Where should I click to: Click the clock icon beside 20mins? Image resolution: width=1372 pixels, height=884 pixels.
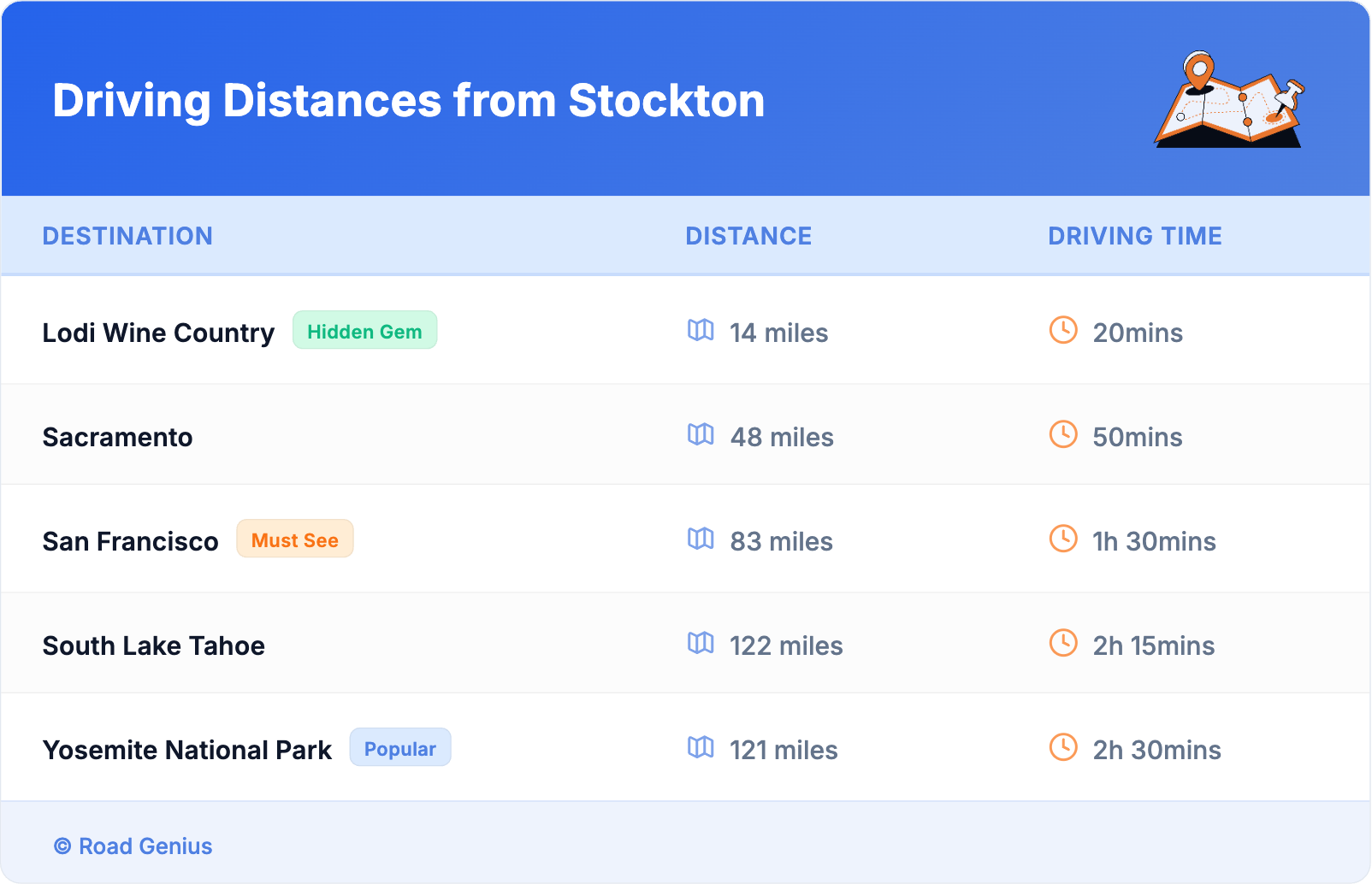[x=1063, y=330]
